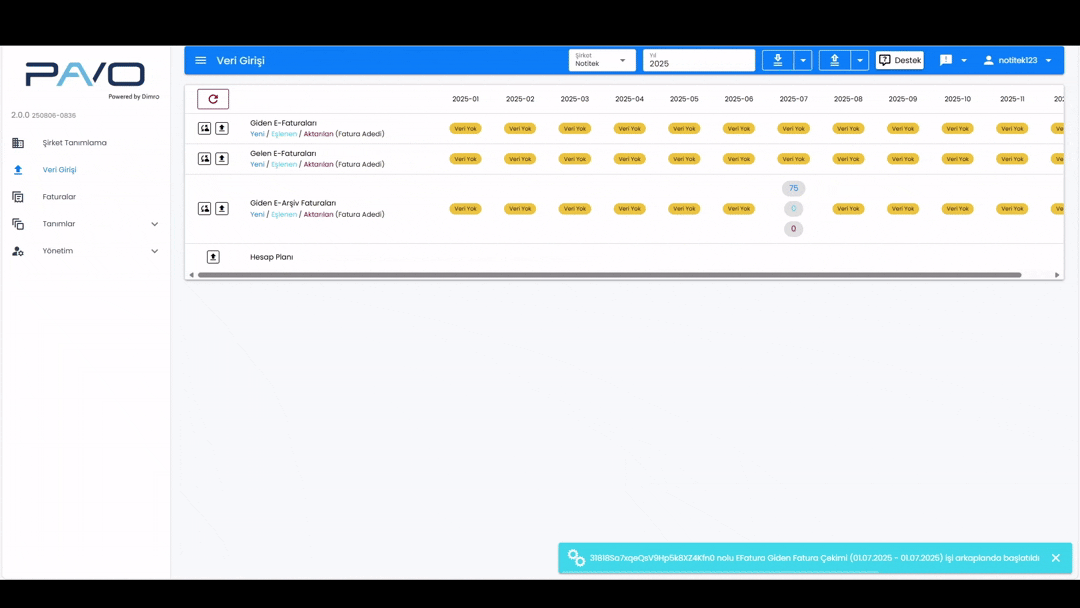The width and height of the screenshot is (1080, 608).
Task: Click the Destek support button
Action: coord(900,60)
